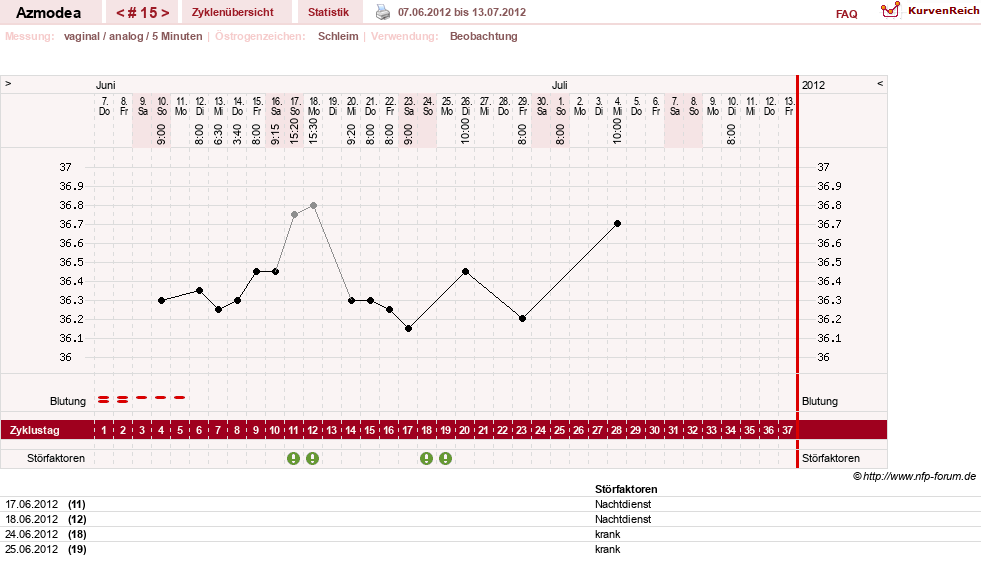Click the Störfaktor icon on cycle day 18
The height and width of the screenshot is (588, 981).
click(x=426, y=459)
